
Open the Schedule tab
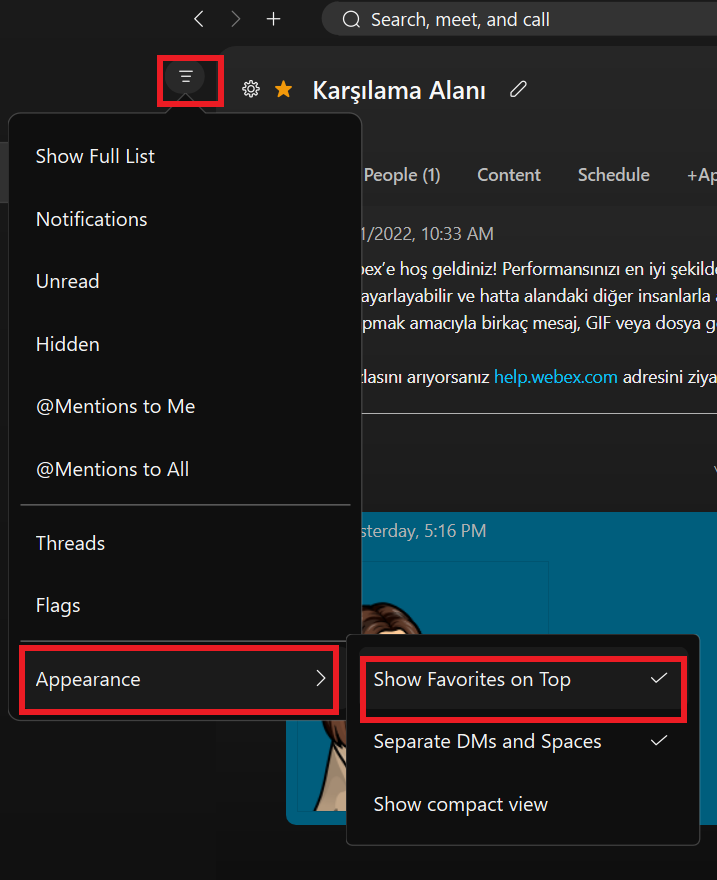(x=613, y=175)
